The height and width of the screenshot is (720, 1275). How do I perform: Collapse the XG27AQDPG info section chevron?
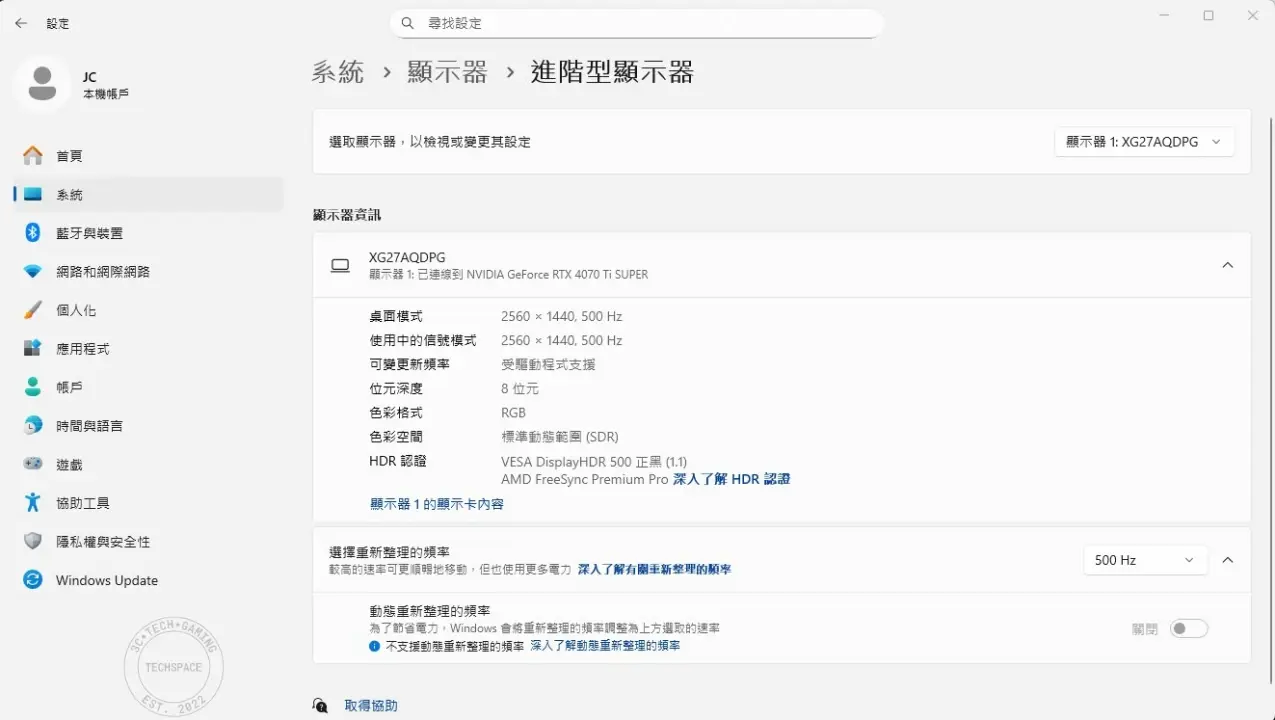(1228, 265)
